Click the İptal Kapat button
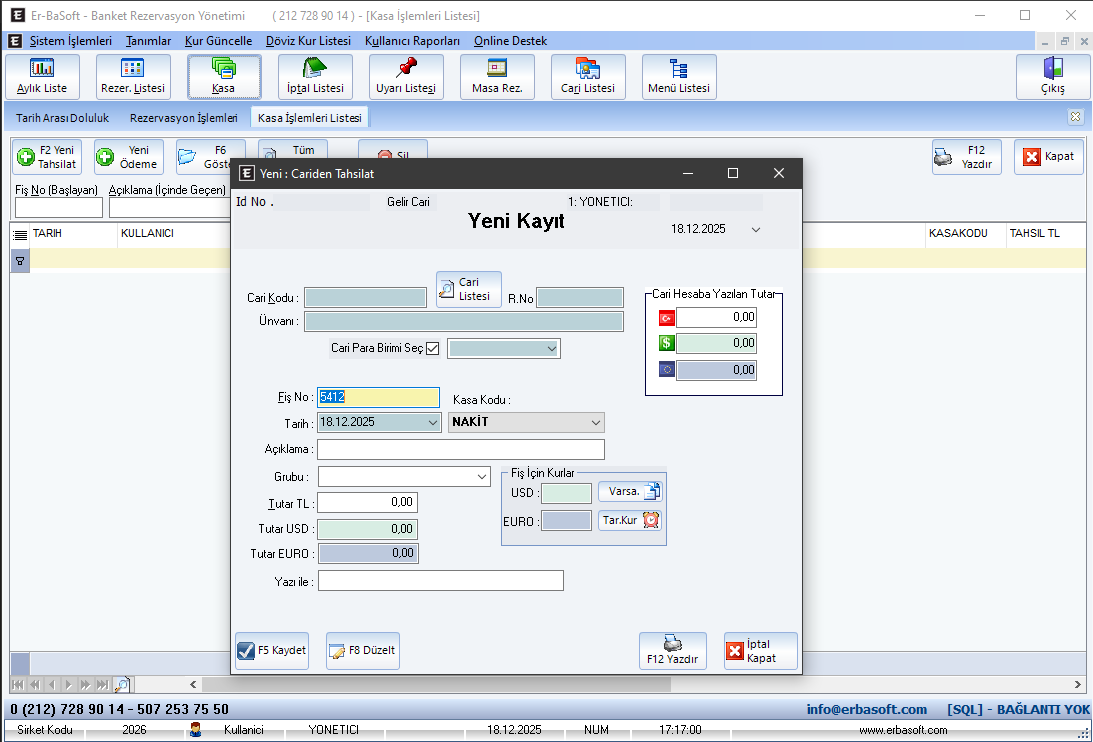This screenshot has width=1093, height=742. 760,651
